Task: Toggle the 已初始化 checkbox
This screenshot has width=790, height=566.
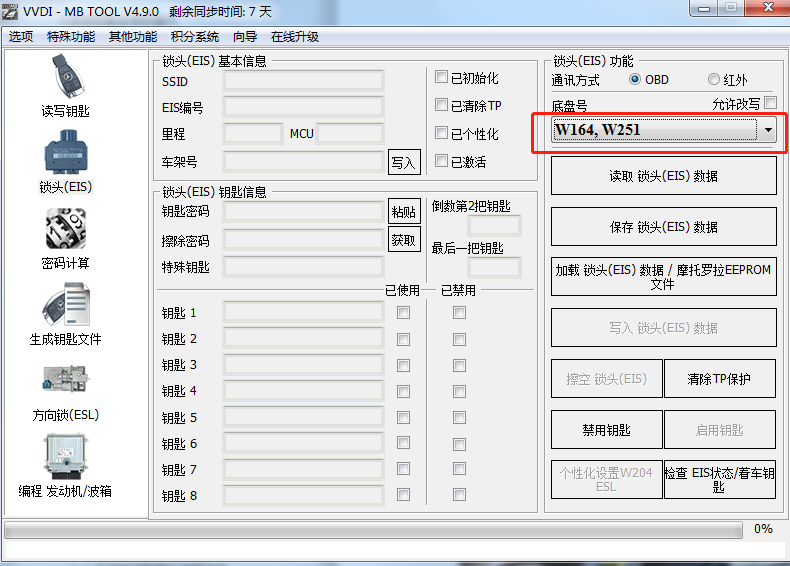Action: click(441, 77)
